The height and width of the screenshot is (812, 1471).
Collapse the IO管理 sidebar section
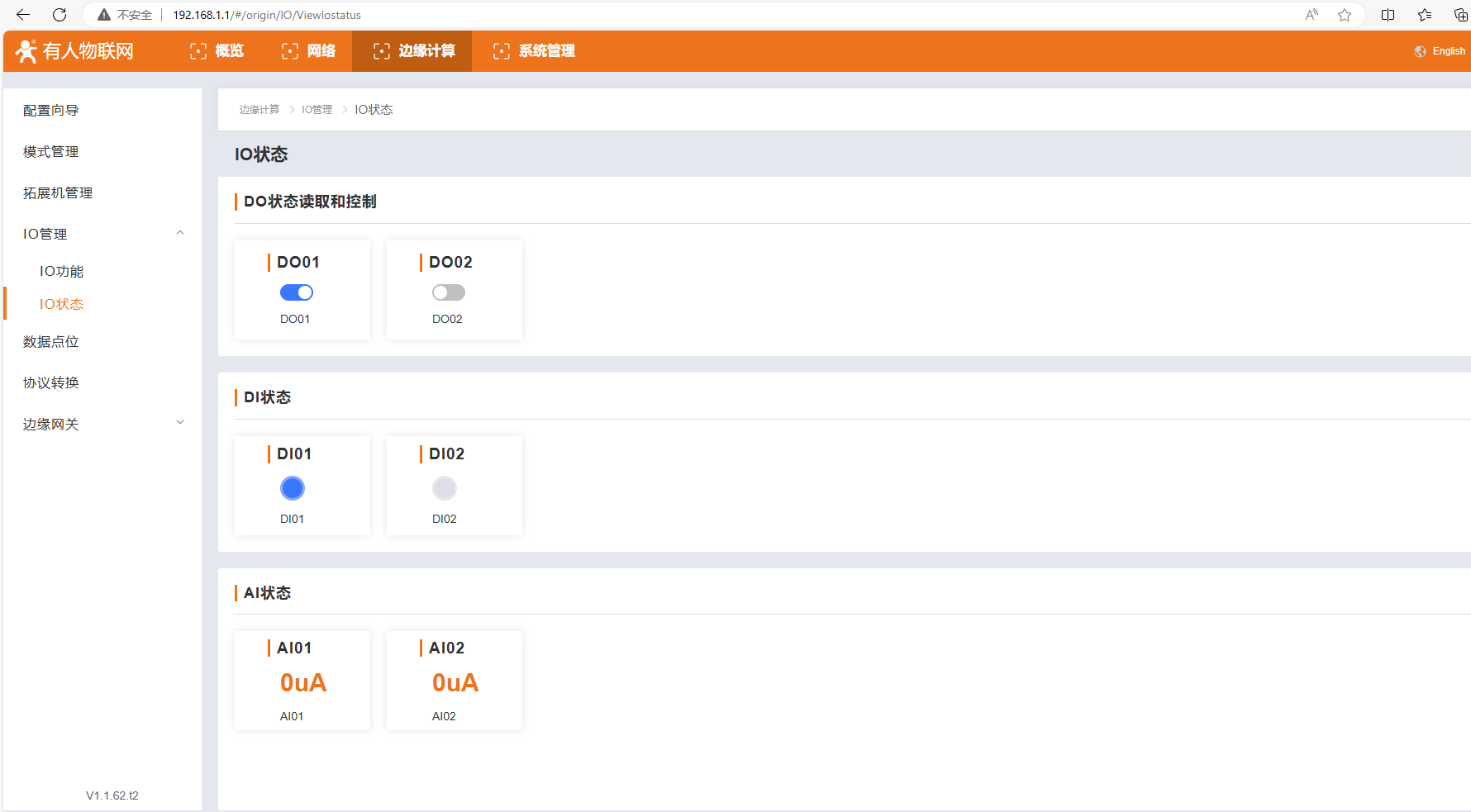(180, 234)
